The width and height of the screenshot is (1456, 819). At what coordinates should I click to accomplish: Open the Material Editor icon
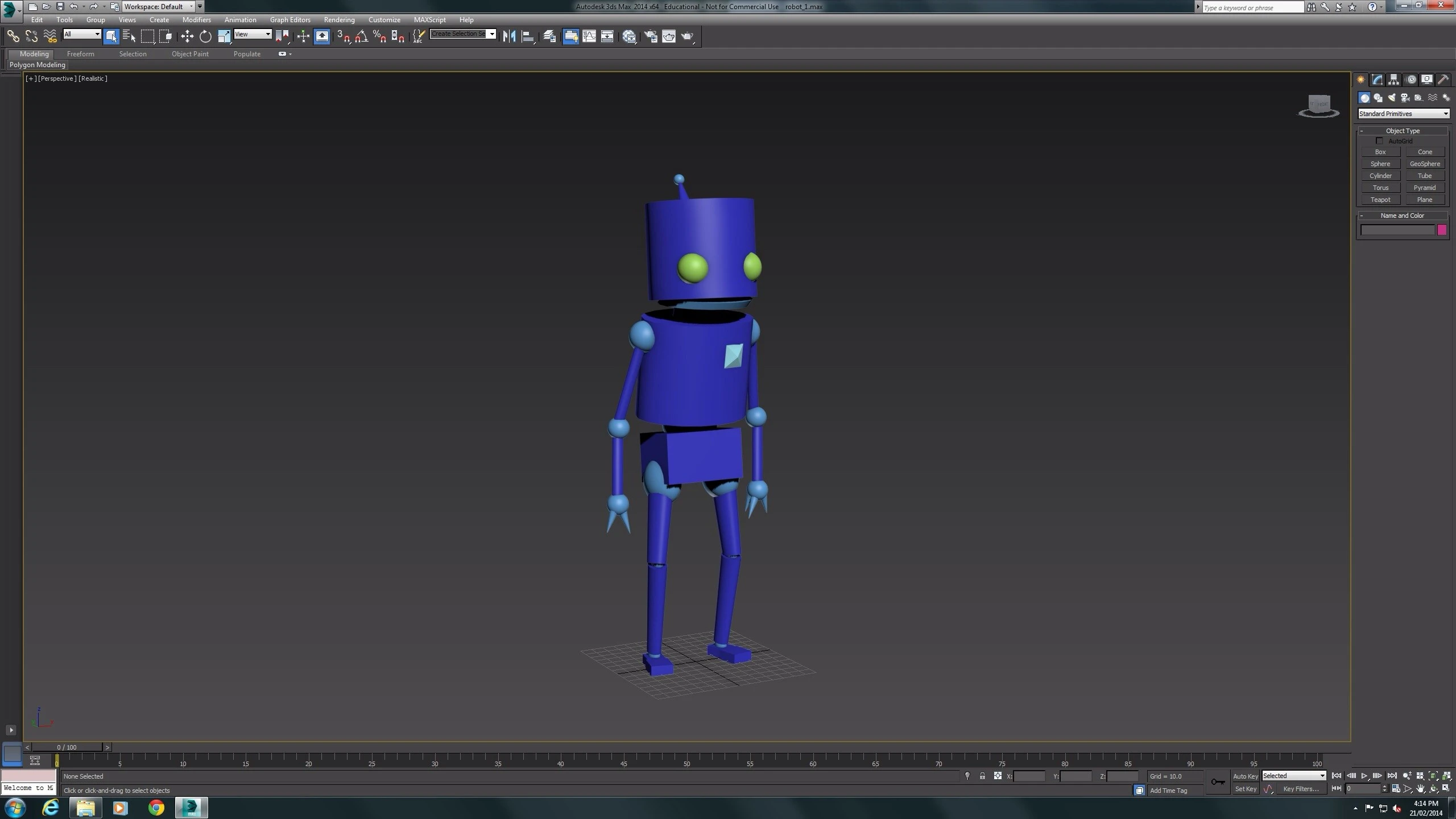pyautogui.click(x=629, y=36)
